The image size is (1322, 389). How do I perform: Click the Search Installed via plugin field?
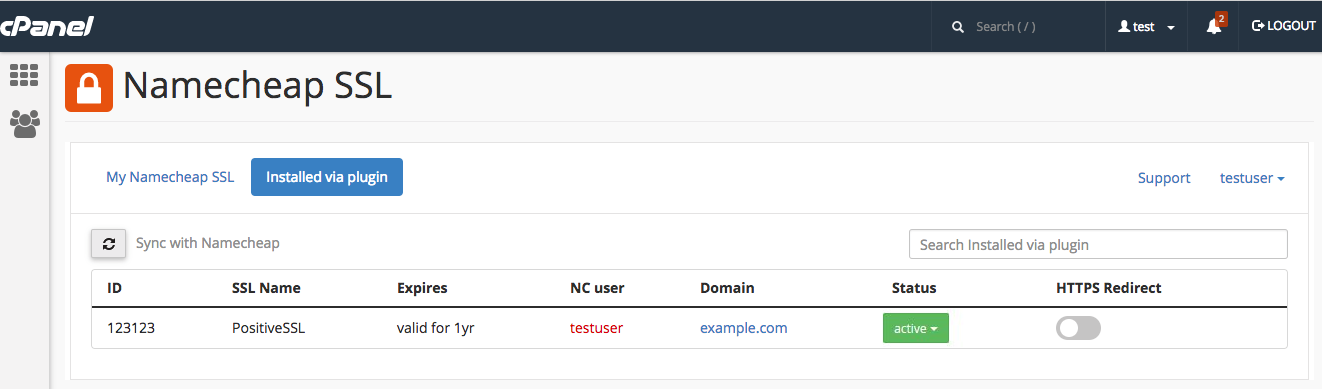[x=1098, y=244]
